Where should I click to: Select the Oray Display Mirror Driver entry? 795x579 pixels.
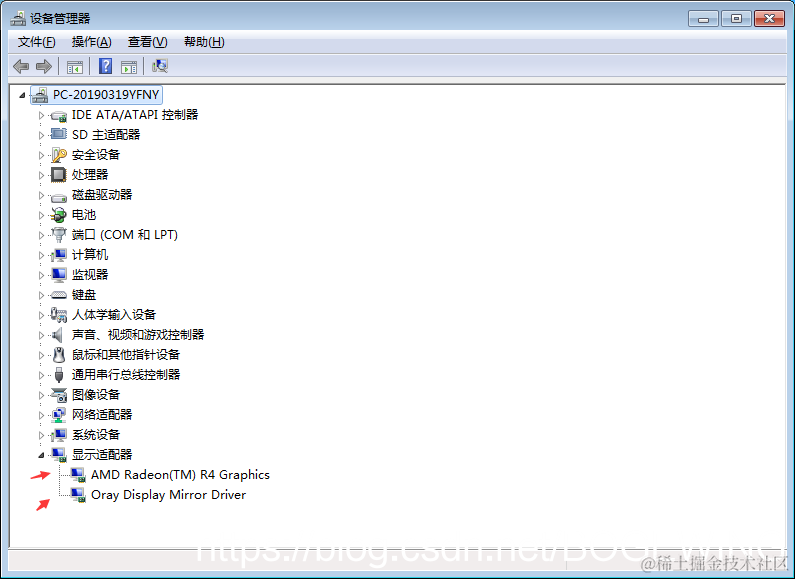[168, 495]
